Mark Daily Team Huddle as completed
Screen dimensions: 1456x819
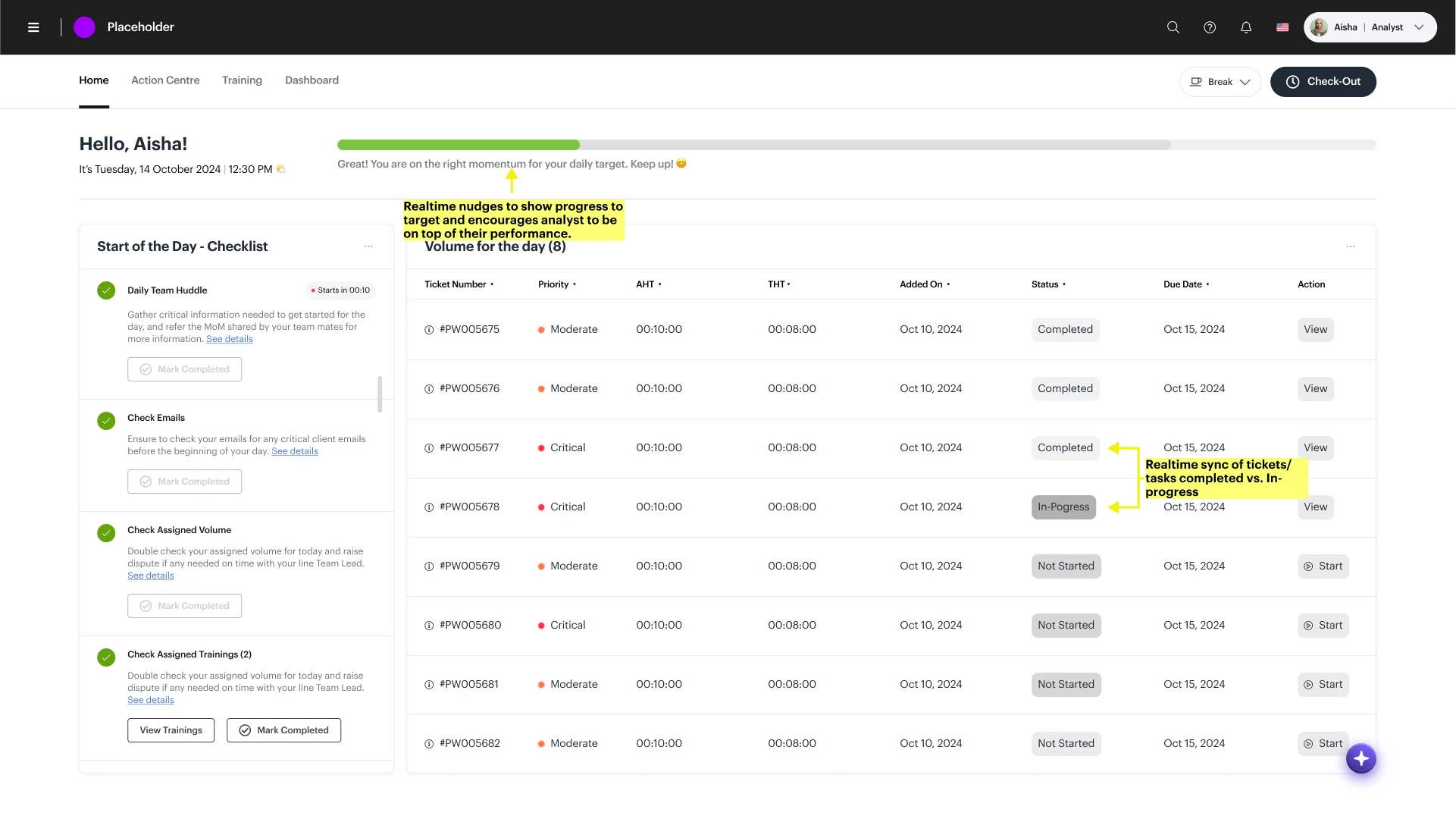click(x=184, y=369)
